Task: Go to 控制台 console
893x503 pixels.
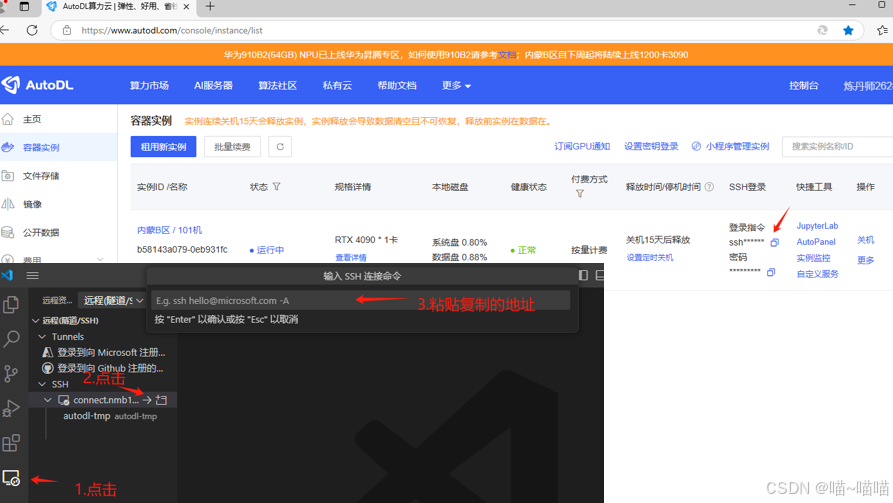Action: (x=804, y=85)
